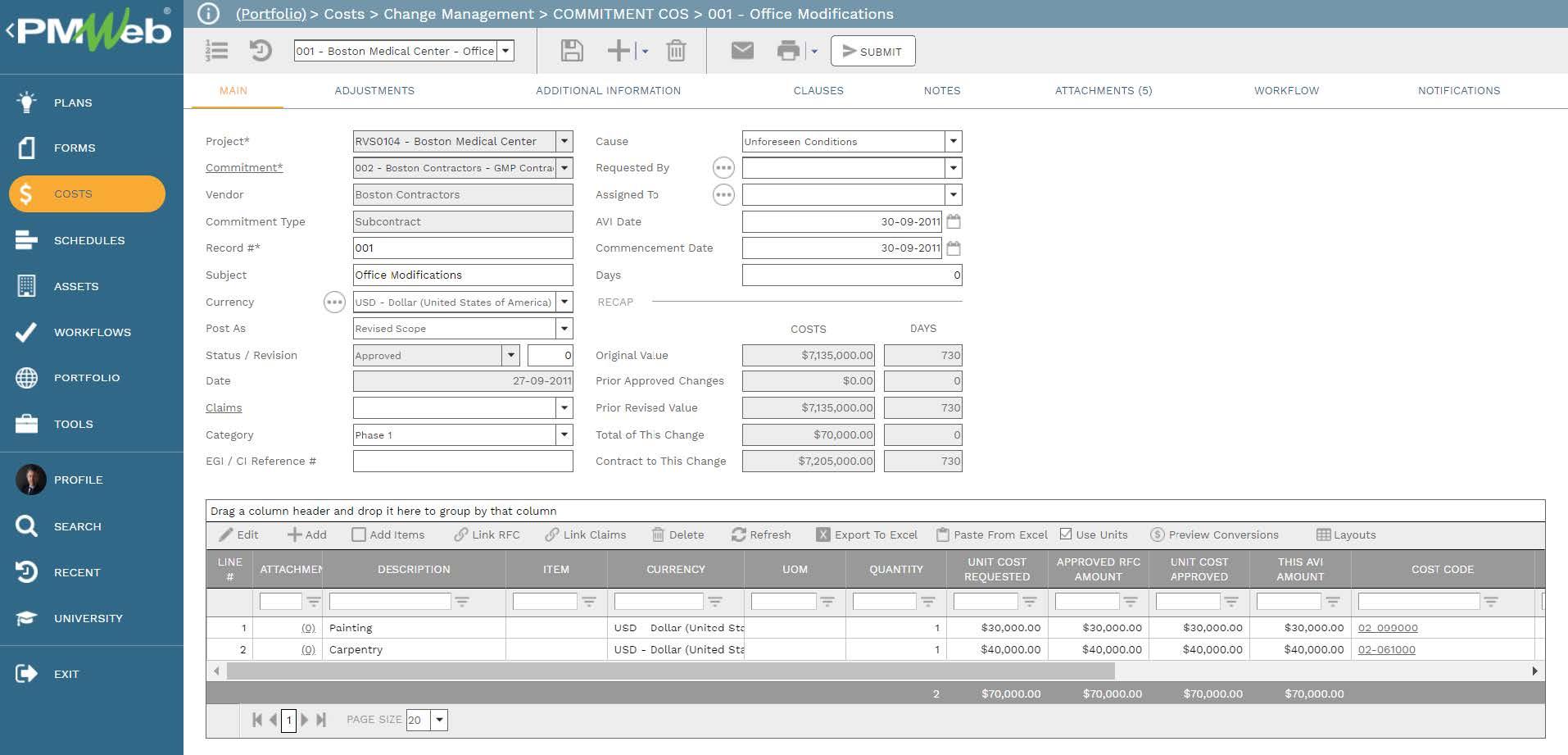Click the EGI / CI Reference # input field
Image resolution: width=1568 pixels, height=755 pixels.
click(x=463, y=461)
